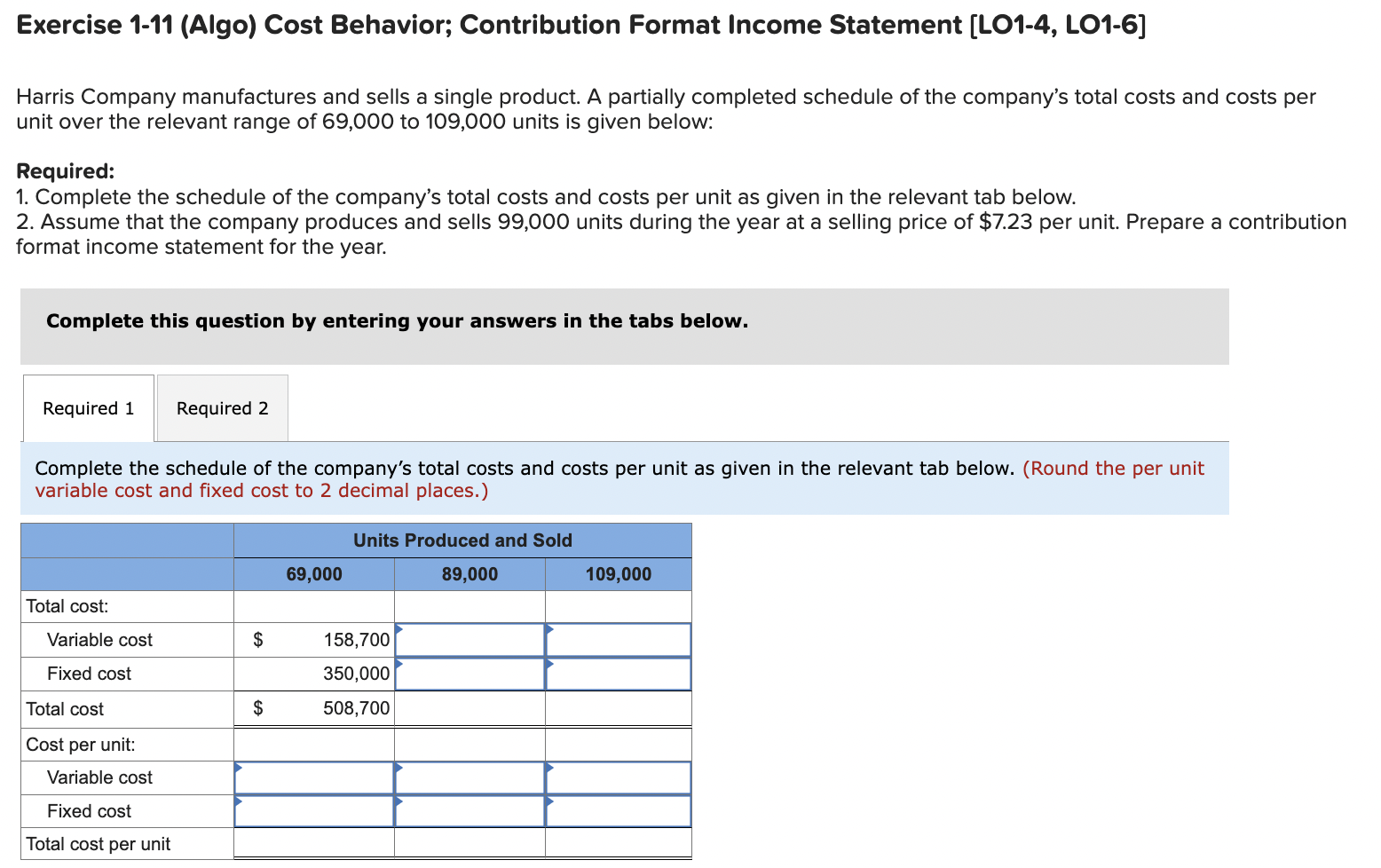
Task: Click the 69,000 column header
Action: 313,573
